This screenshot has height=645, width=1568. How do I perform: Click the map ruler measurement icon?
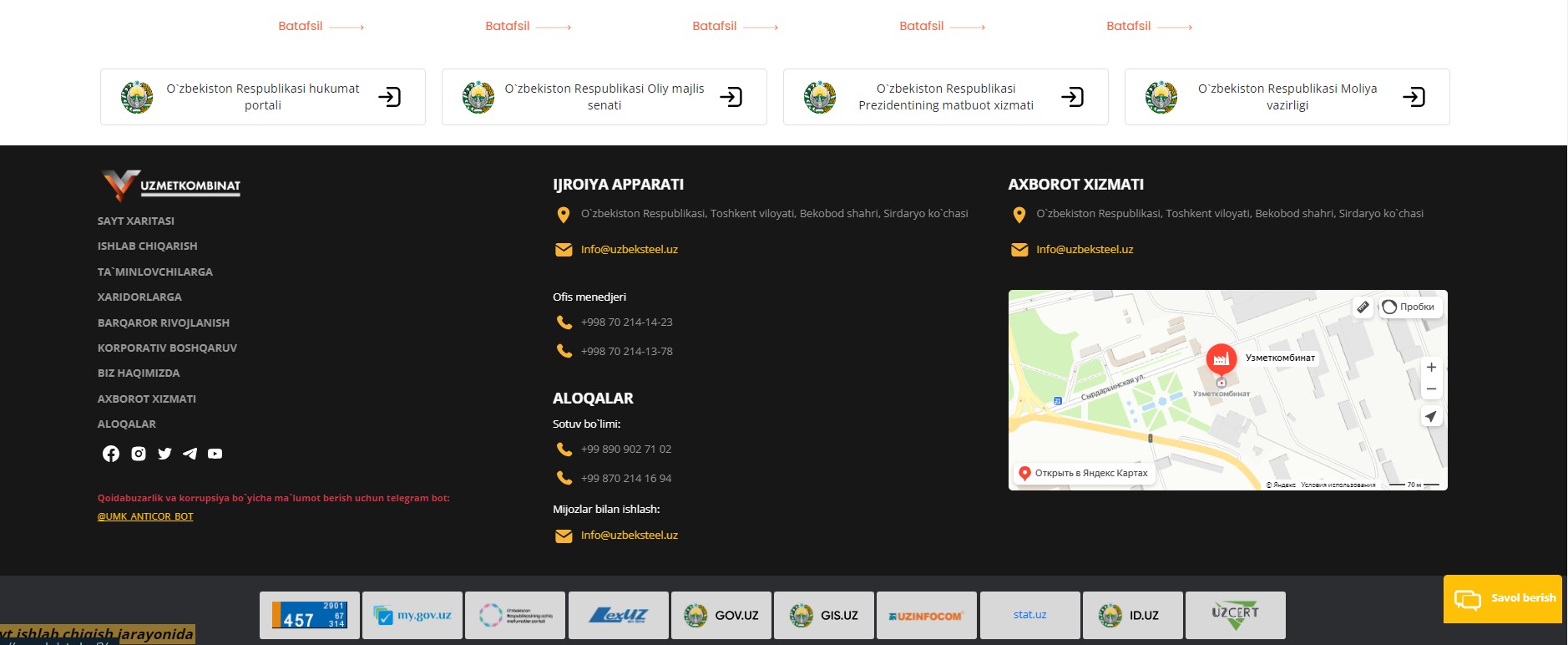[x=1363, y=307]
